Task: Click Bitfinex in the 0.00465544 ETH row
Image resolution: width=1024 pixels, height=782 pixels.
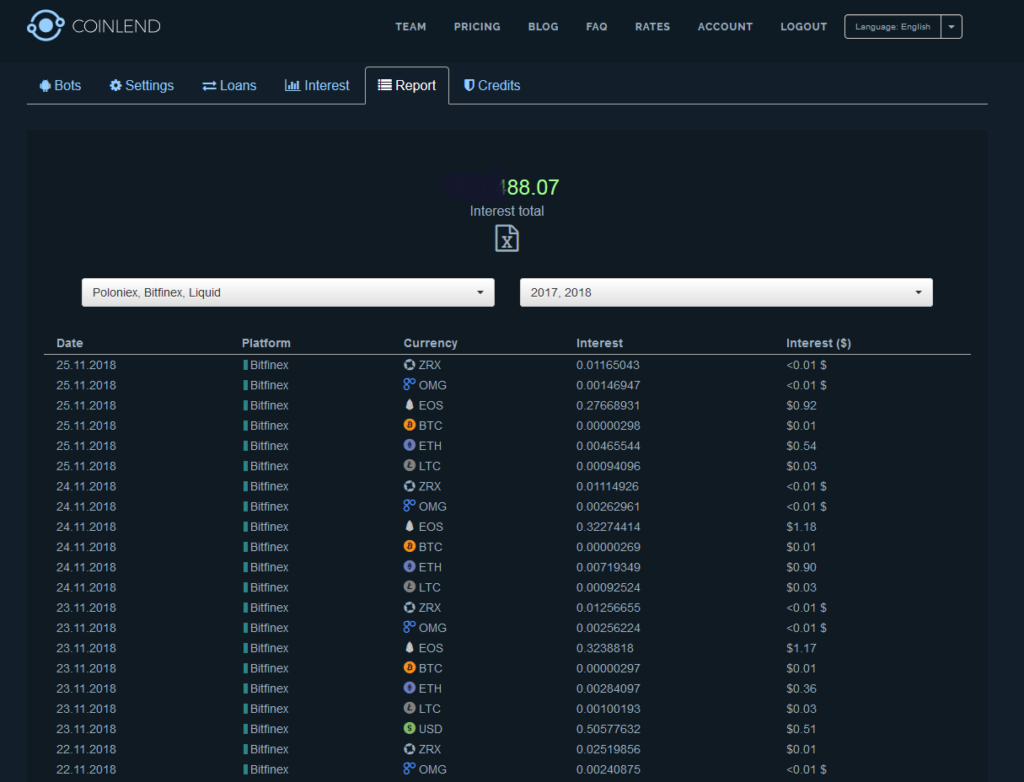Action: [269, 446]
